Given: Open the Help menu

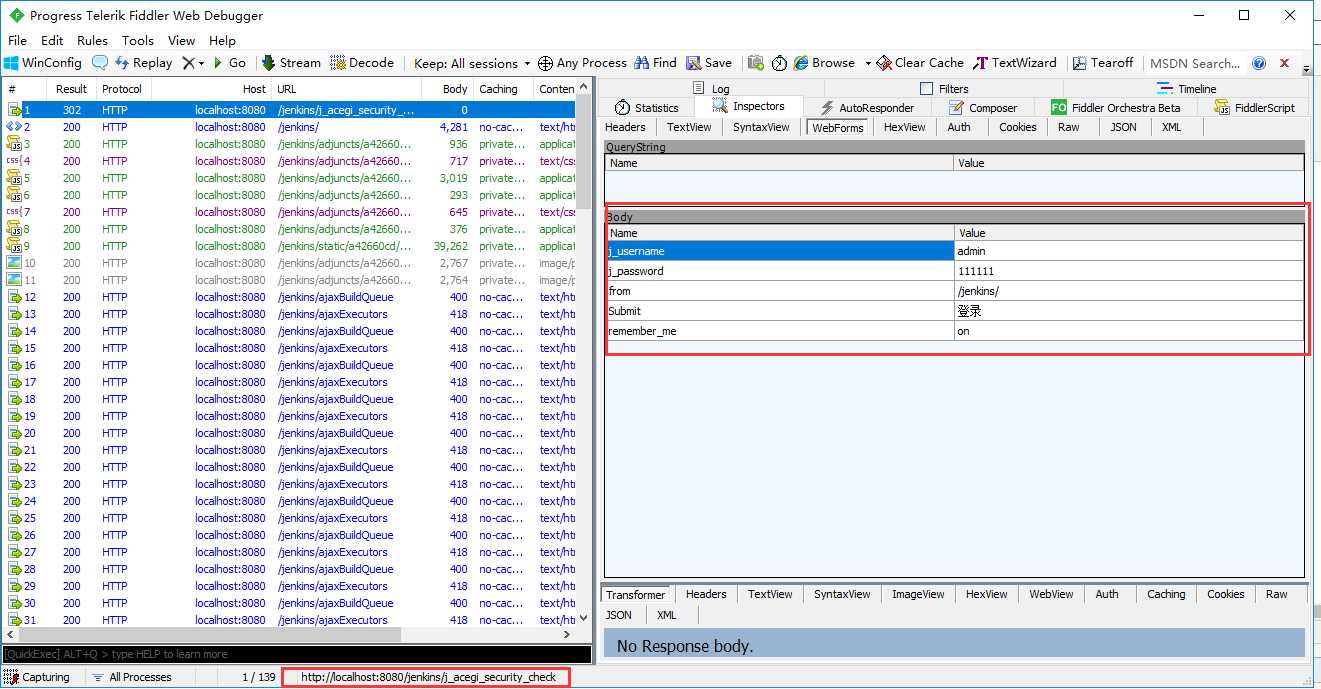Looking at the screenshot, I should [x=222, y=41].
